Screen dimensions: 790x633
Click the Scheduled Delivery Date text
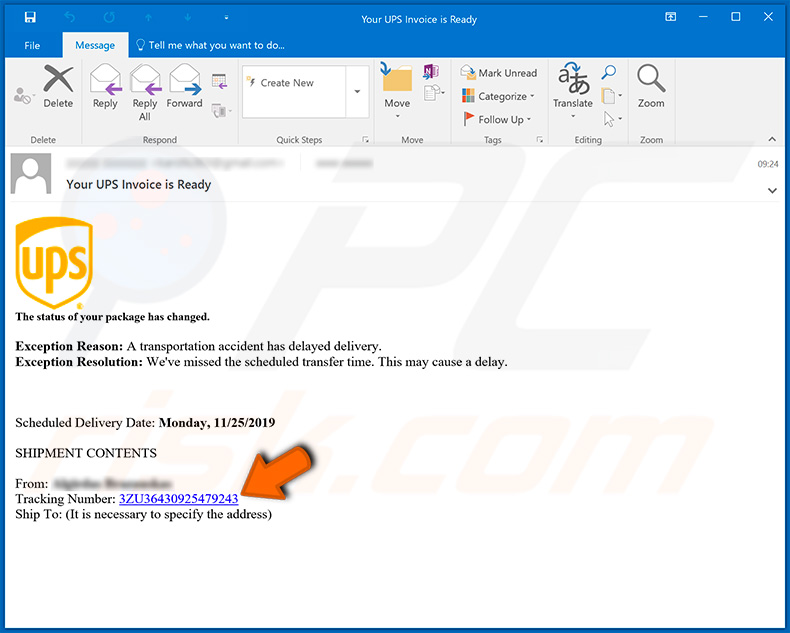pyautogui.click(x=145, y=422)
